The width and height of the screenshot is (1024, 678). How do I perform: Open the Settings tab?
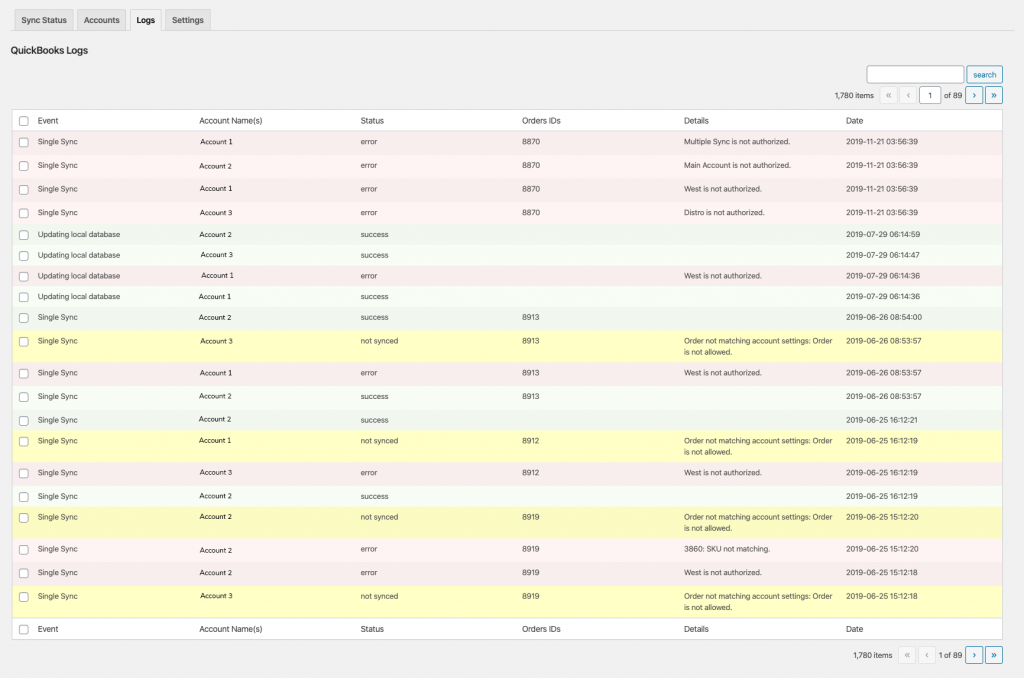click(x=187, y=20)
